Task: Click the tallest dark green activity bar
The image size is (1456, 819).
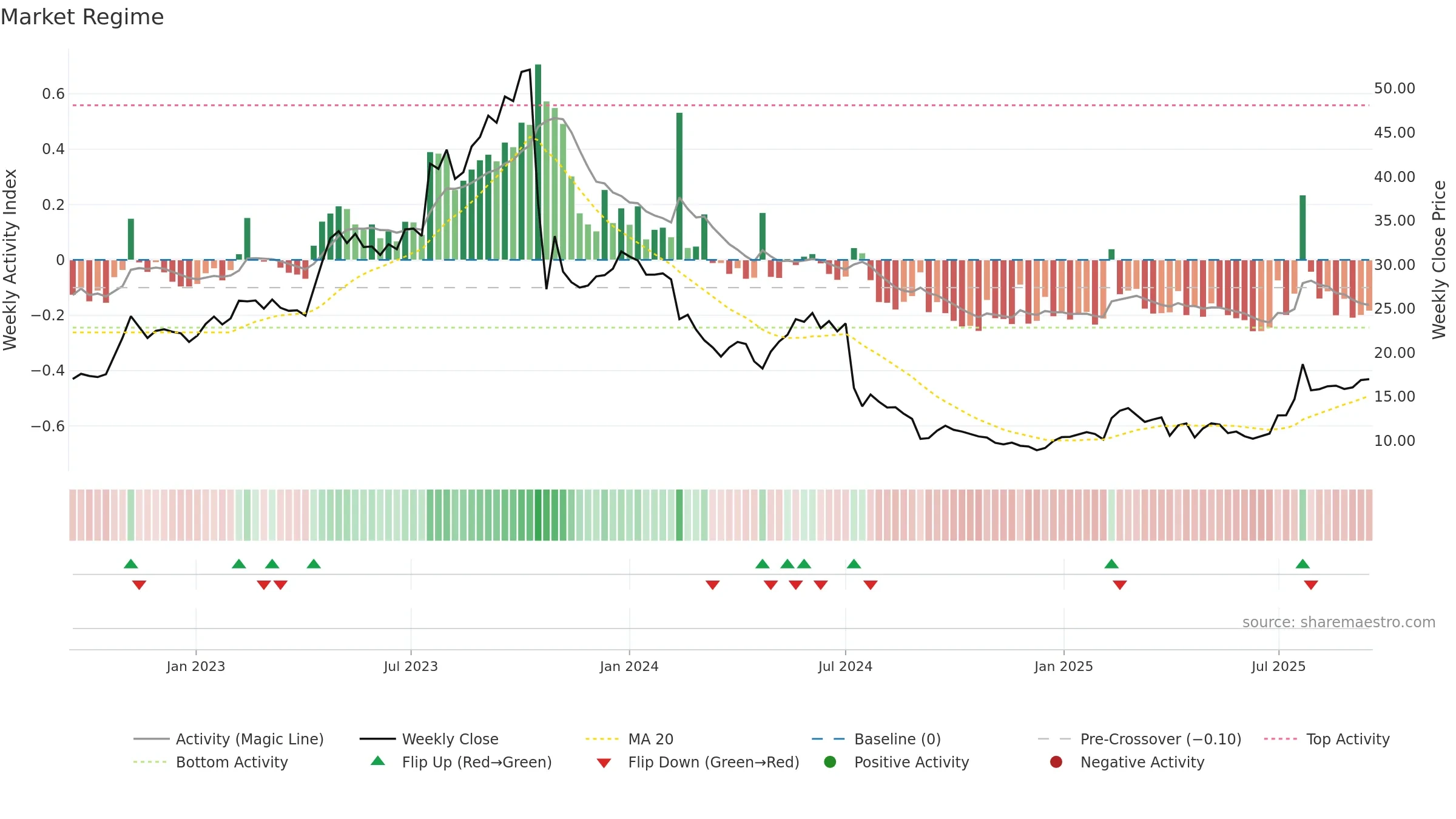Action: tap(538, 162)
